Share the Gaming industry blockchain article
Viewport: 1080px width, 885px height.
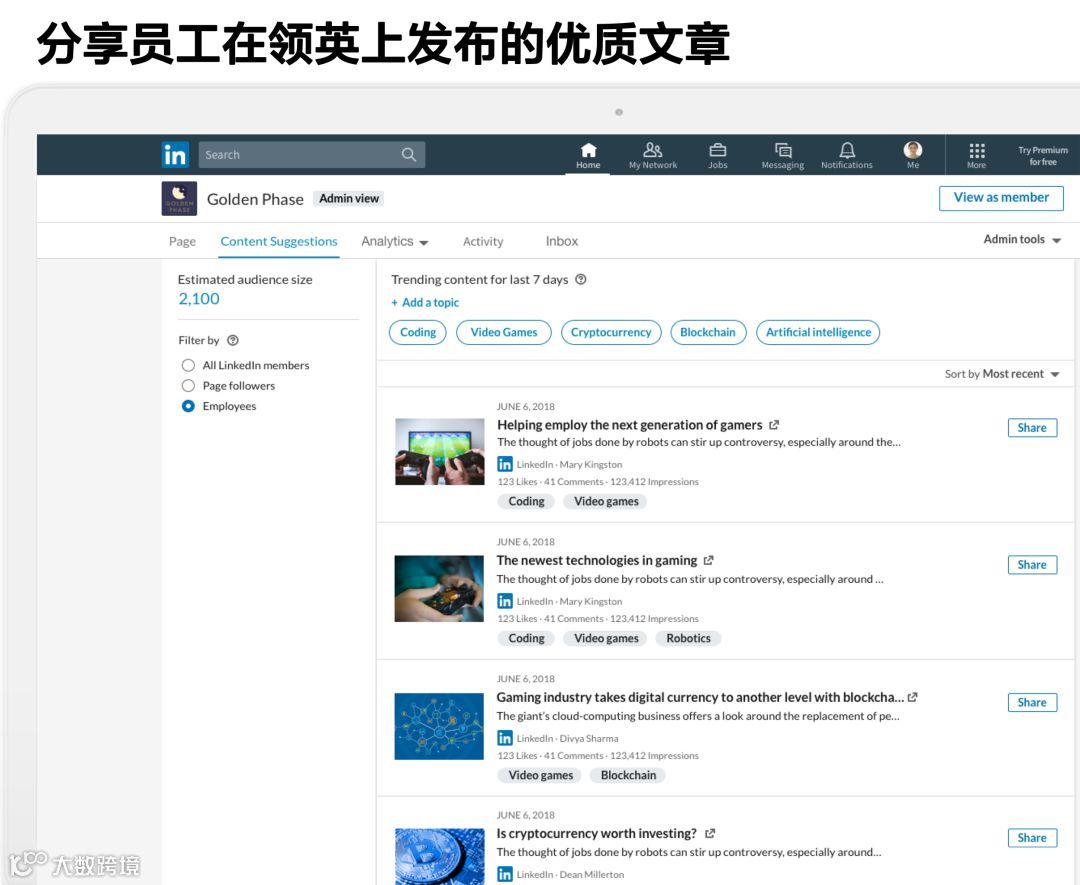(x=1032, y=702)
